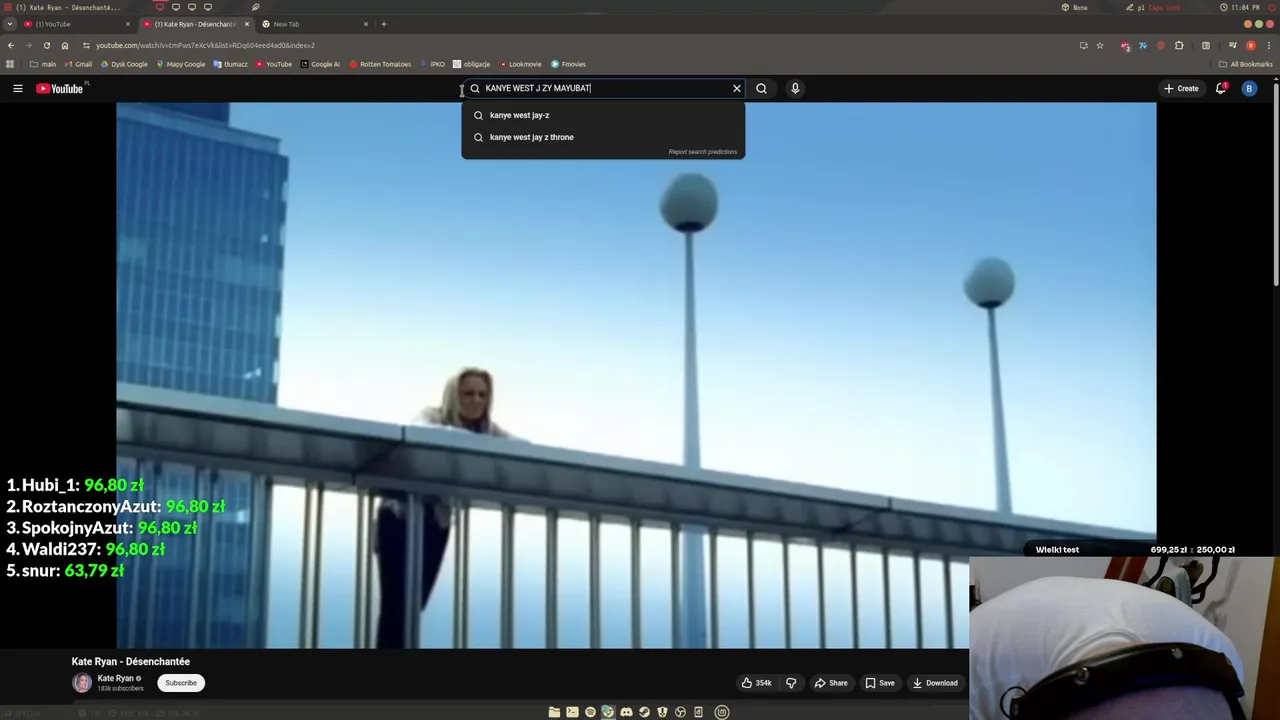Like the video with thumbs up
Image resolution: width=1280 pixels, height=720 pixels.
pyautogui.click(x=756, y=683)
